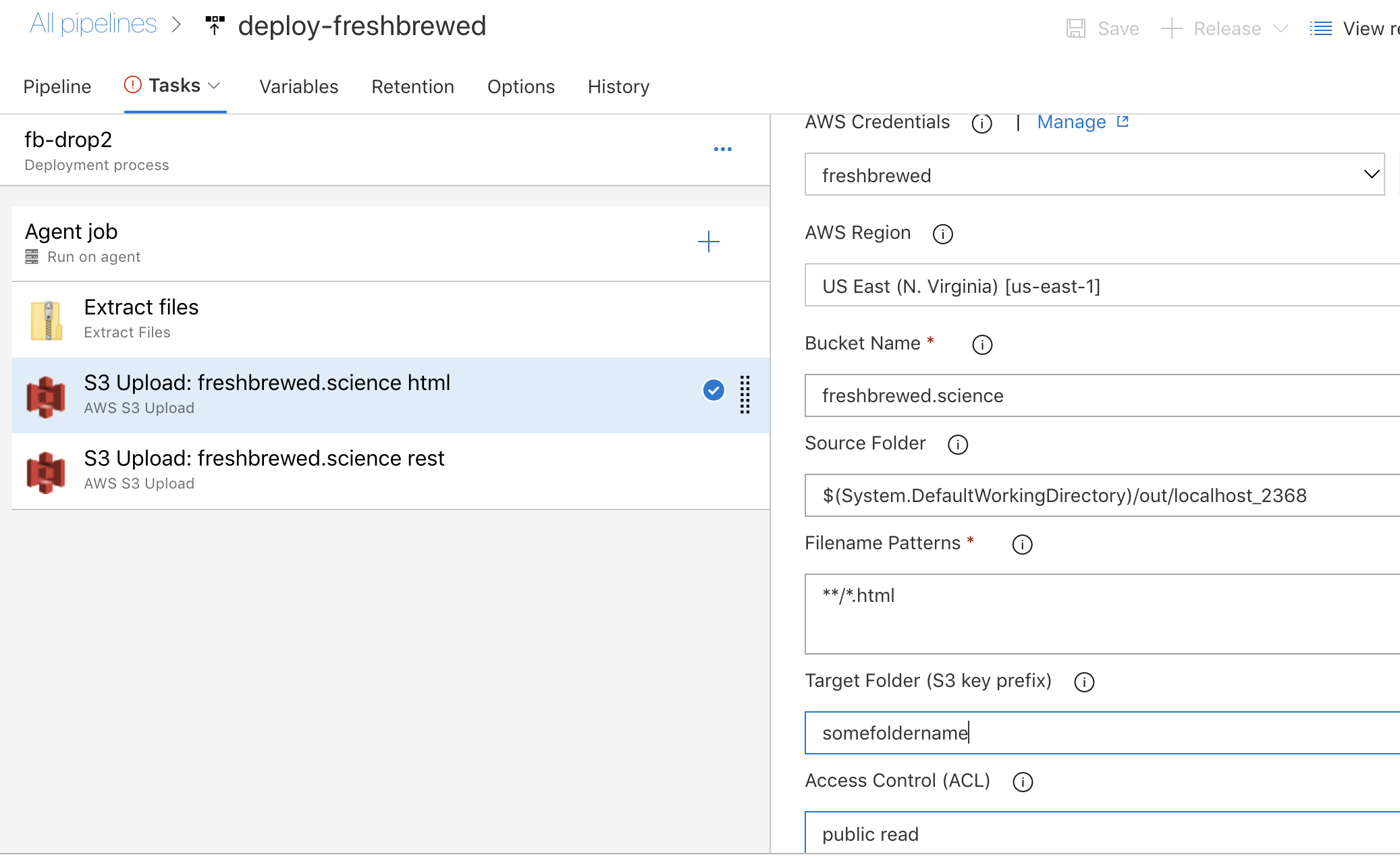This screenshot has width=1400, height=857.
Task: Click the Save button
Action: pyautogui.click(x=1103, y=28)
